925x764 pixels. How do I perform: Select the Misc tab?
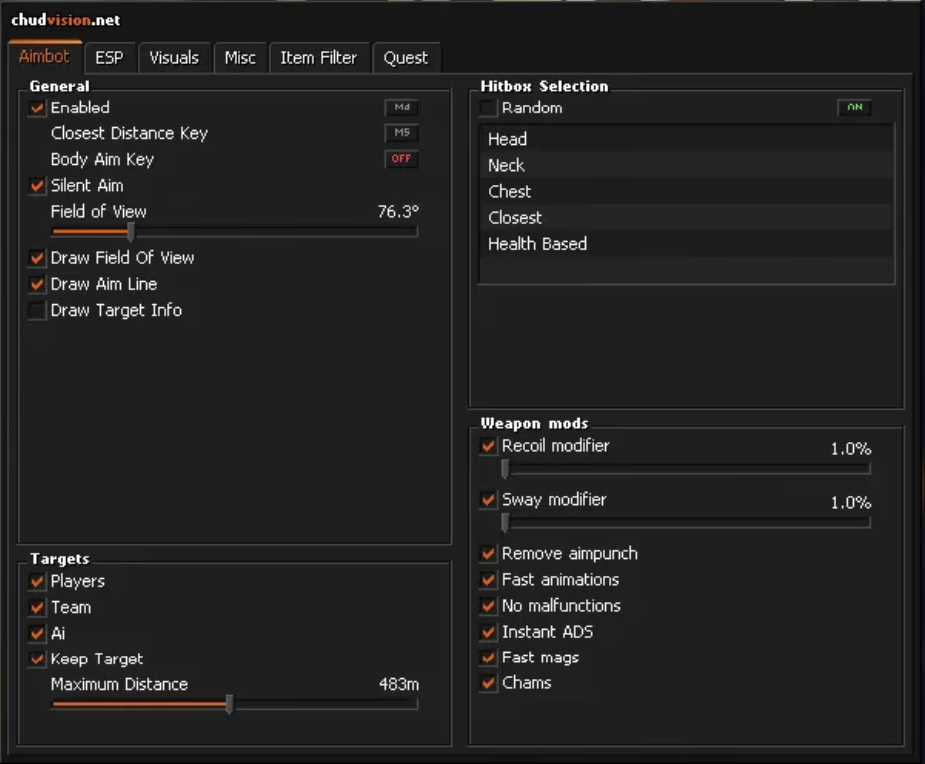pyautogui.click(x=240, y=58)
